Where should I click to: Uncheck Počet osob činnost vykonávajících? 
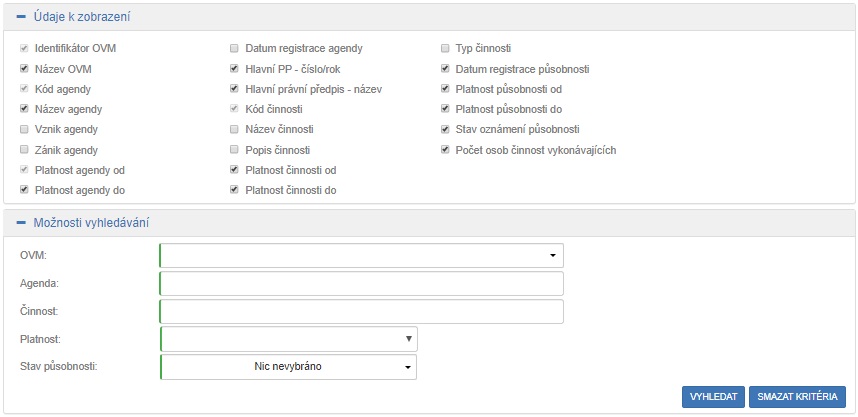[445, 150]
